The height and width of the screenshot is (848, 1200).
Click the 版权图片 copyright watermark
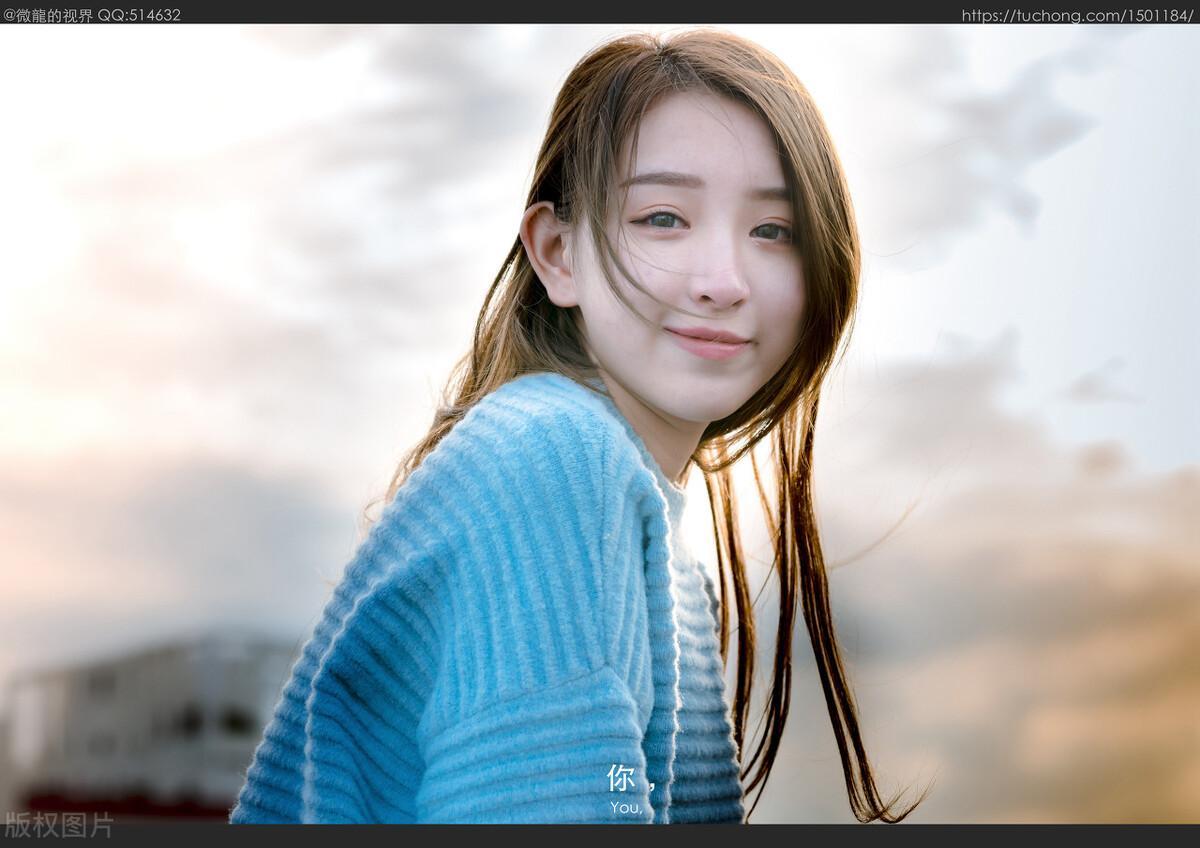pyautogui.click(x=59, y=825)
